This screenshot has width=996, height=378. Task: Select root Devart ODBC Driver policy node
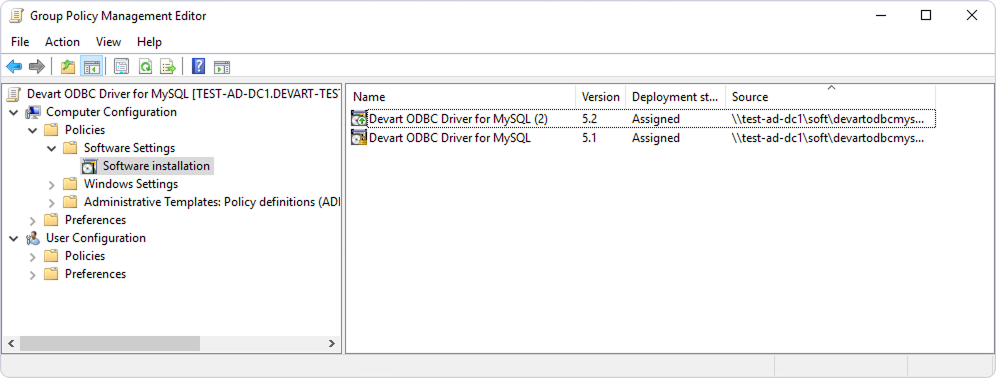click(x=183, y=94)
